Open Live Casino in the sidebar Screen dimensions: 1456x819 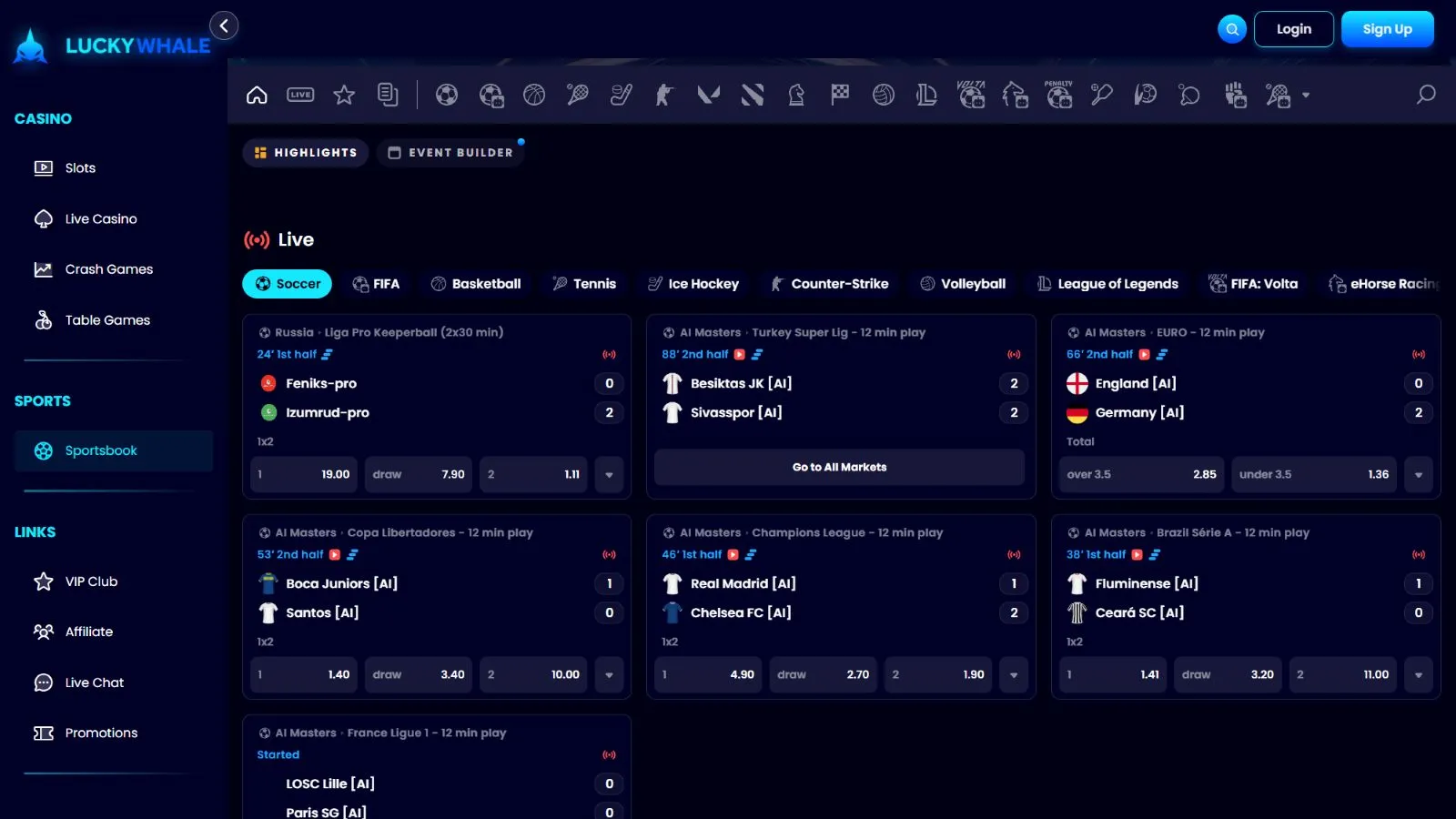[101, 218]
